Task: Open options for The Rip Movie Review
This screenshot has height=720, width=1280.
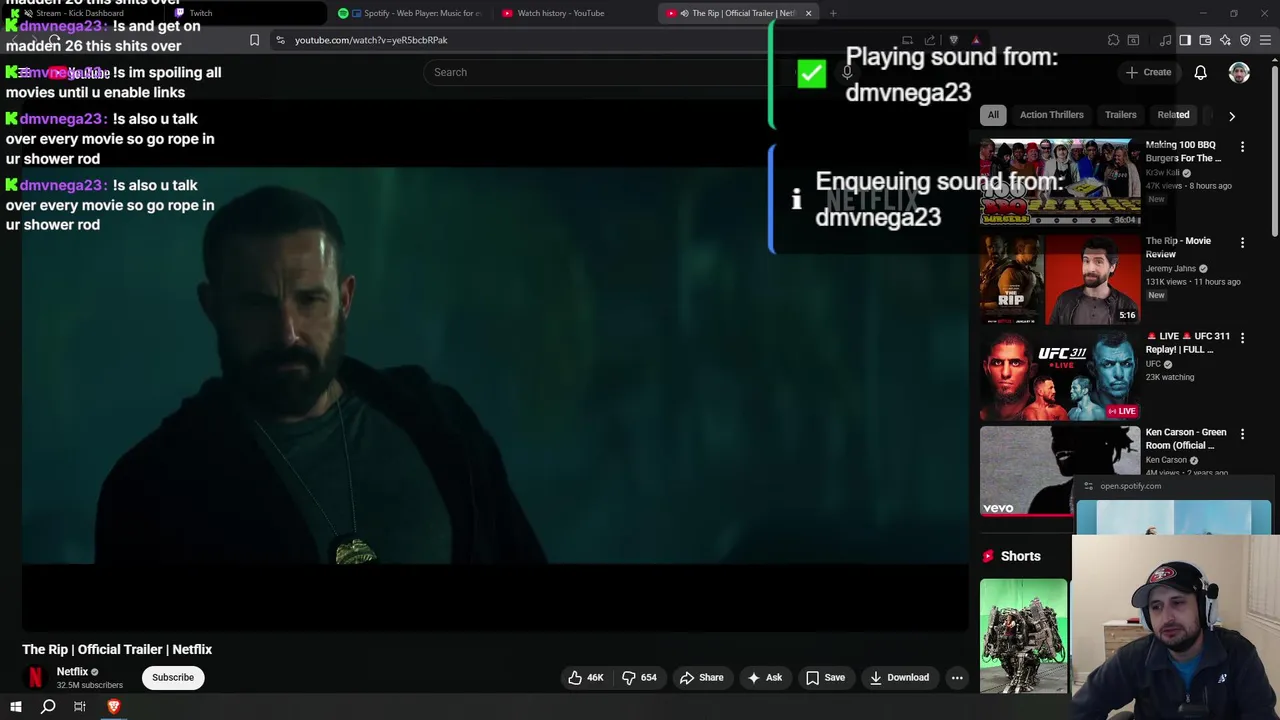Action: click(x=1242, y=243)
